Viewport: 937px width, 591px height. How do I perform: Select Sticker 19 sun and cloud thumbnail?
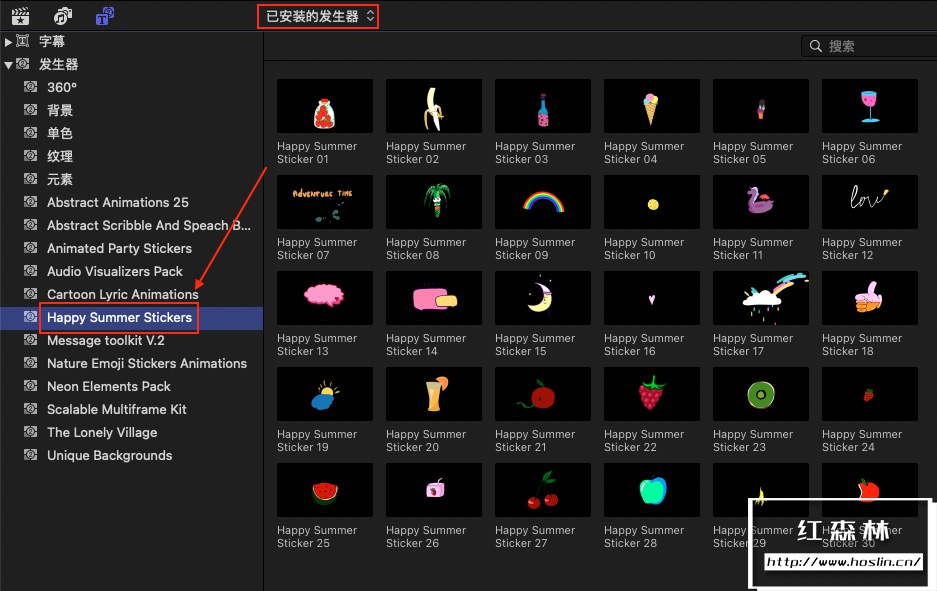pyautogui.click(x=324, y=394)
